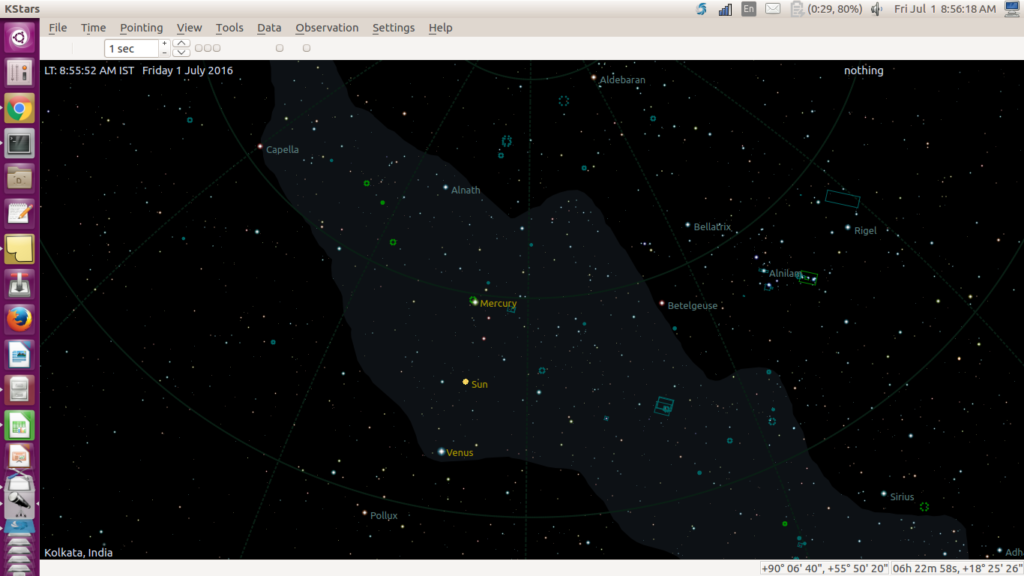Open the yellow sticky notes dock icon
Image resolution: width=1024 pixels, height=576 pixels.
[19, 249]
